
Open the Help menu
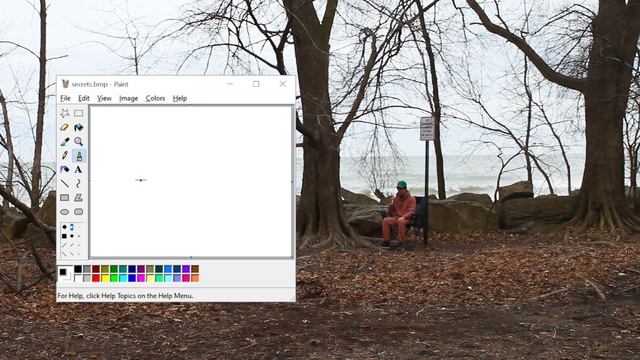tap(180, 98)
